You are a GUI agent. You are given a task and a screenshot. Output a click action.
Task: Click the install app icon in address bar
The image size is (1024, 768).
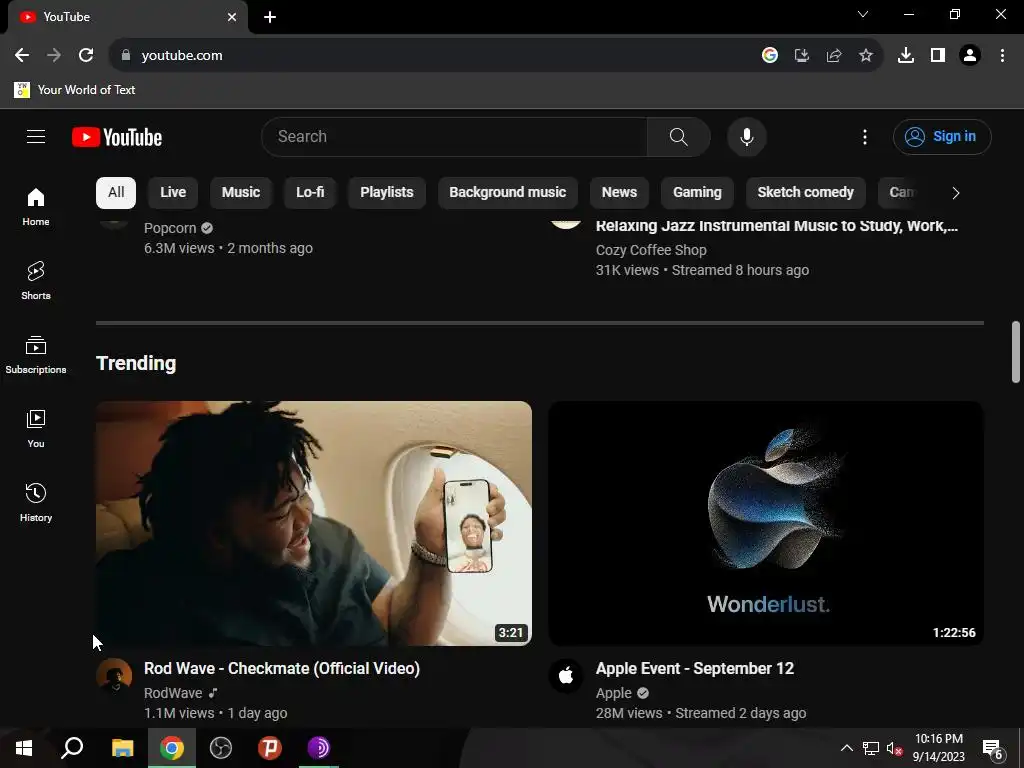tap(801, 56)
